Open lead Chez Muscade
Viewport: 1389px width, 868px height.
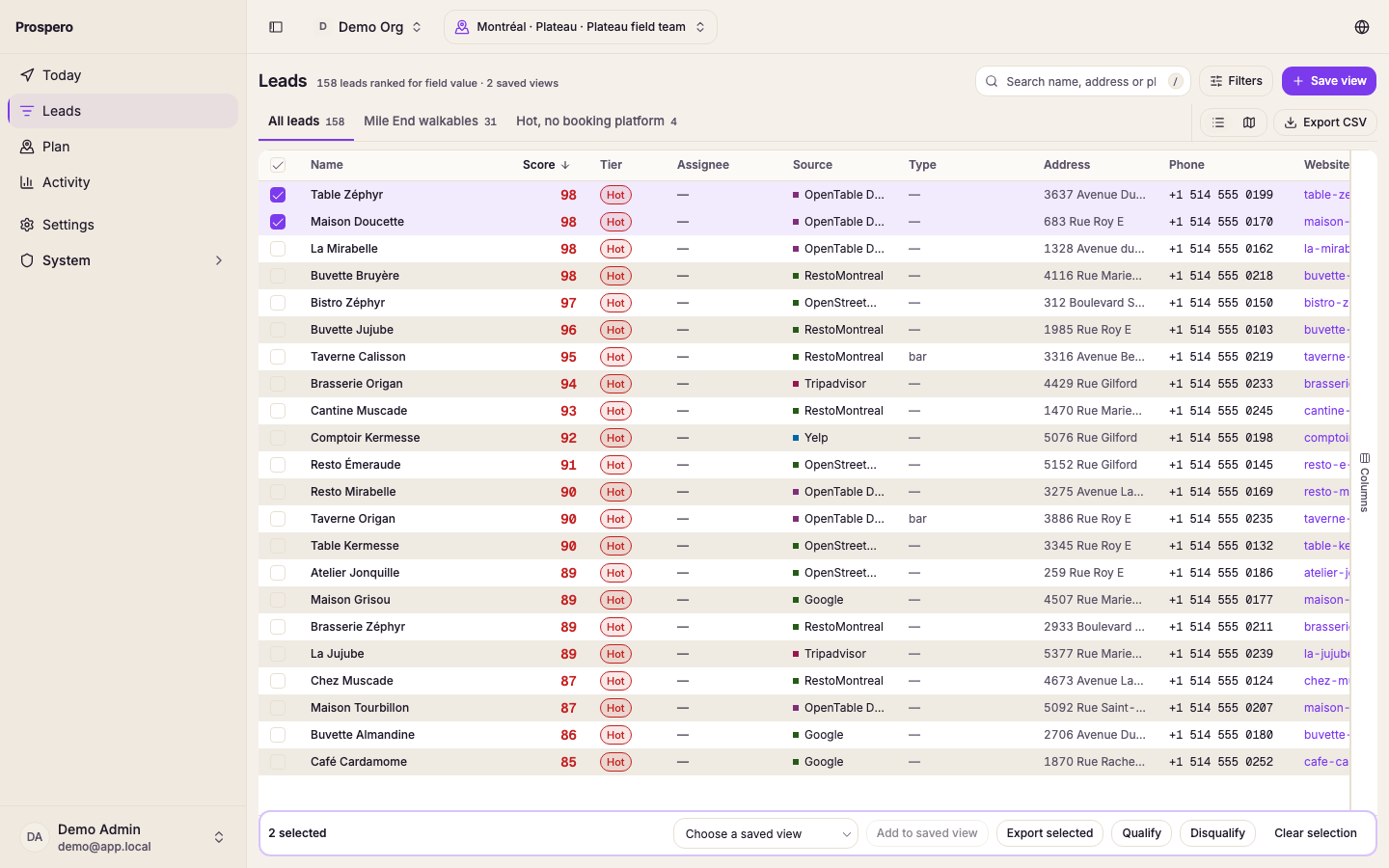(x=352, y=681)
